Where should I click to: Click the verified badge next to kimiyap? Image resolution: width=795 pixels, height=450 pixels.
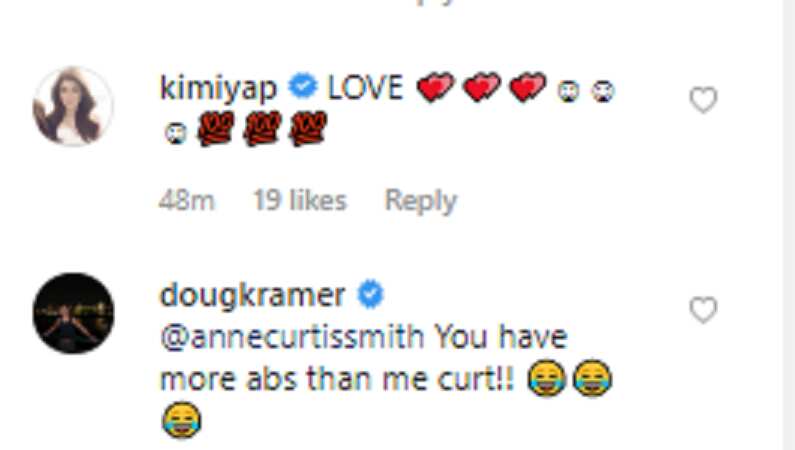303,86
